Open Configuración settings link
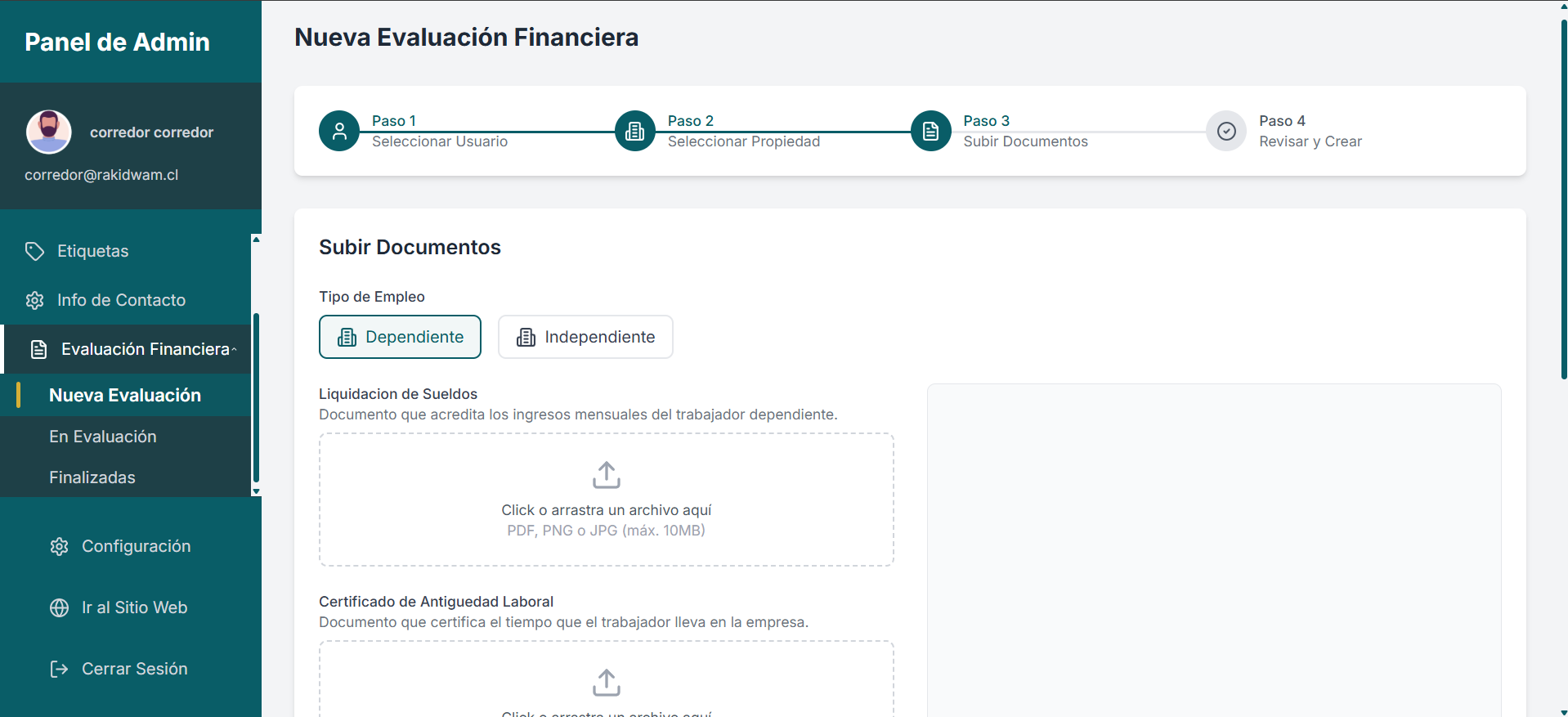 [136, 546]
